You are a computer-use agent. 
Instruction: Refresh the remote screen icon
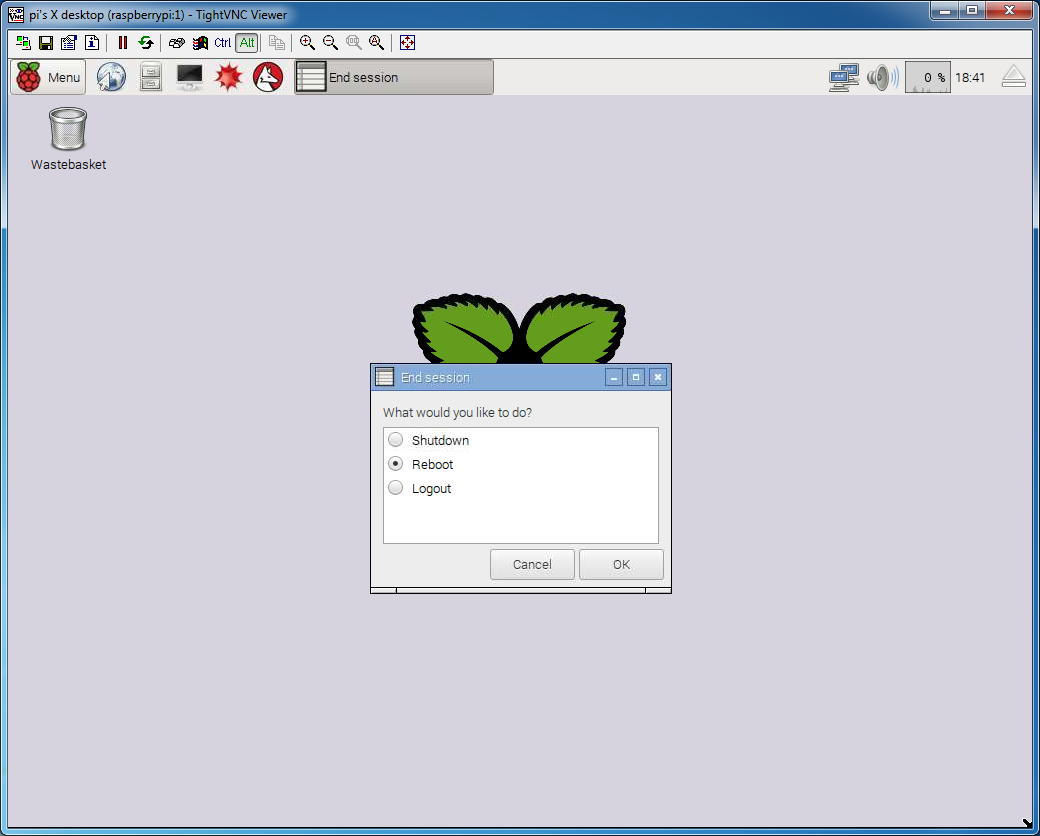(x=145, y=43)
